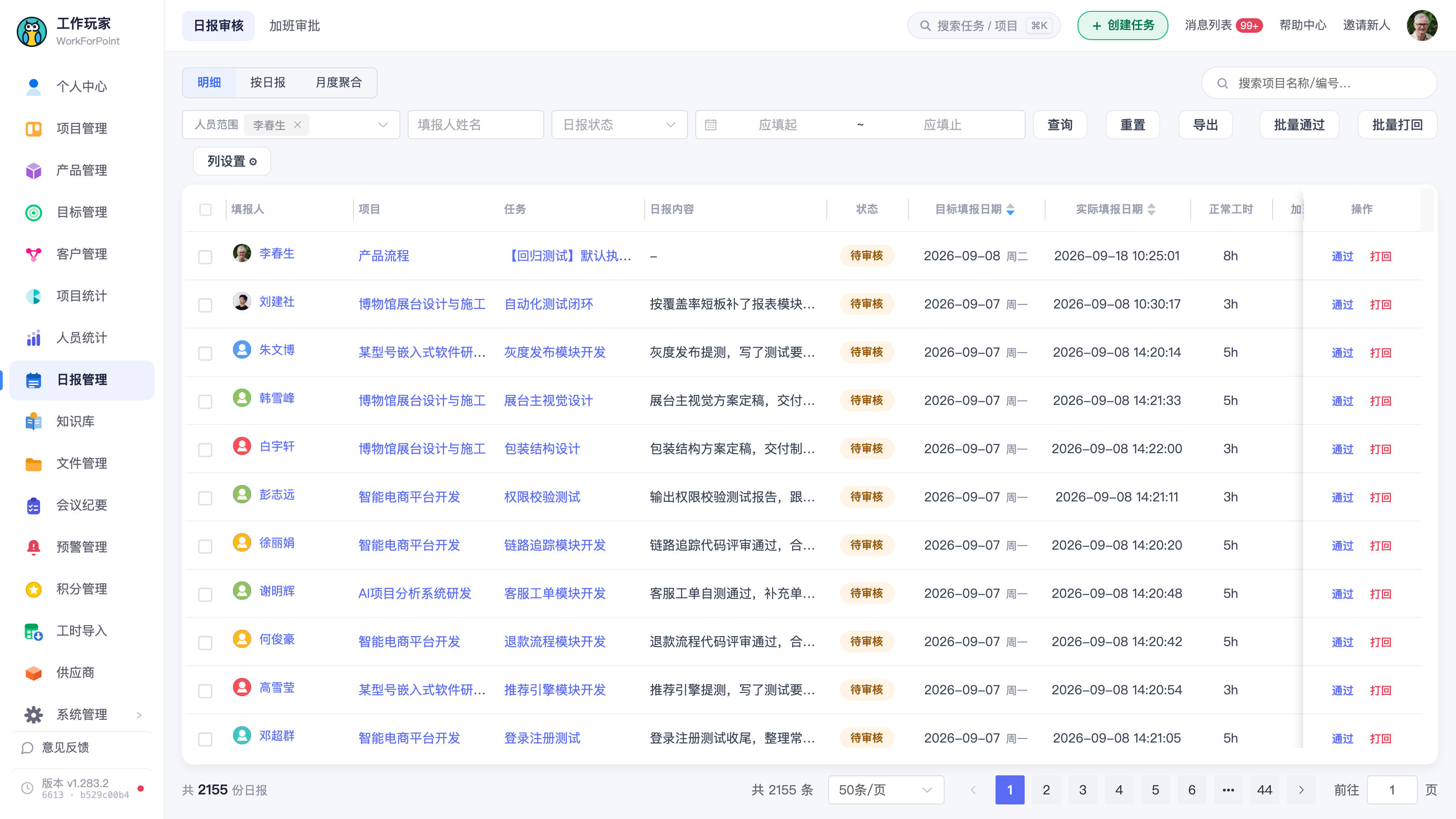This screenshot has width=1456, height=819.
Task: Click the 重置 button
Action: [1132, 125]
